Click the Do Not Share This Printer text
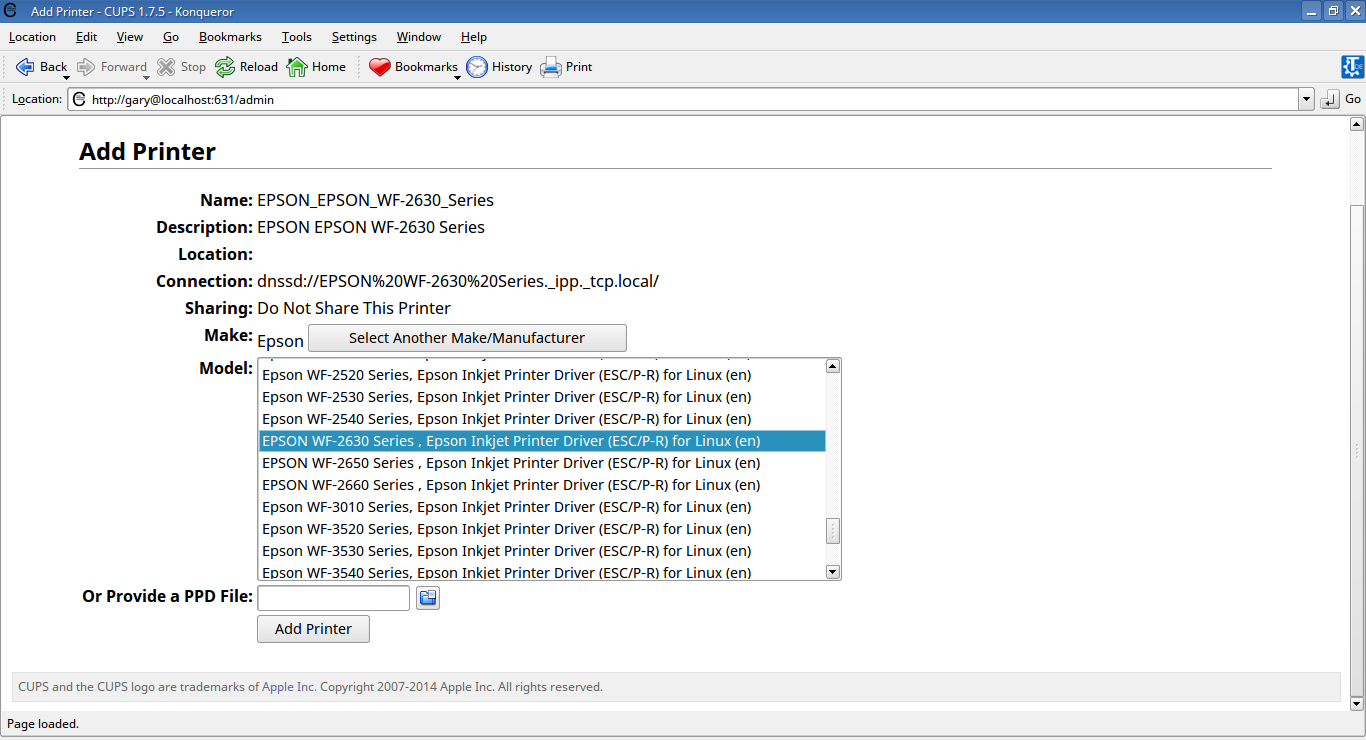The image size is (1366, 740). 354,308
